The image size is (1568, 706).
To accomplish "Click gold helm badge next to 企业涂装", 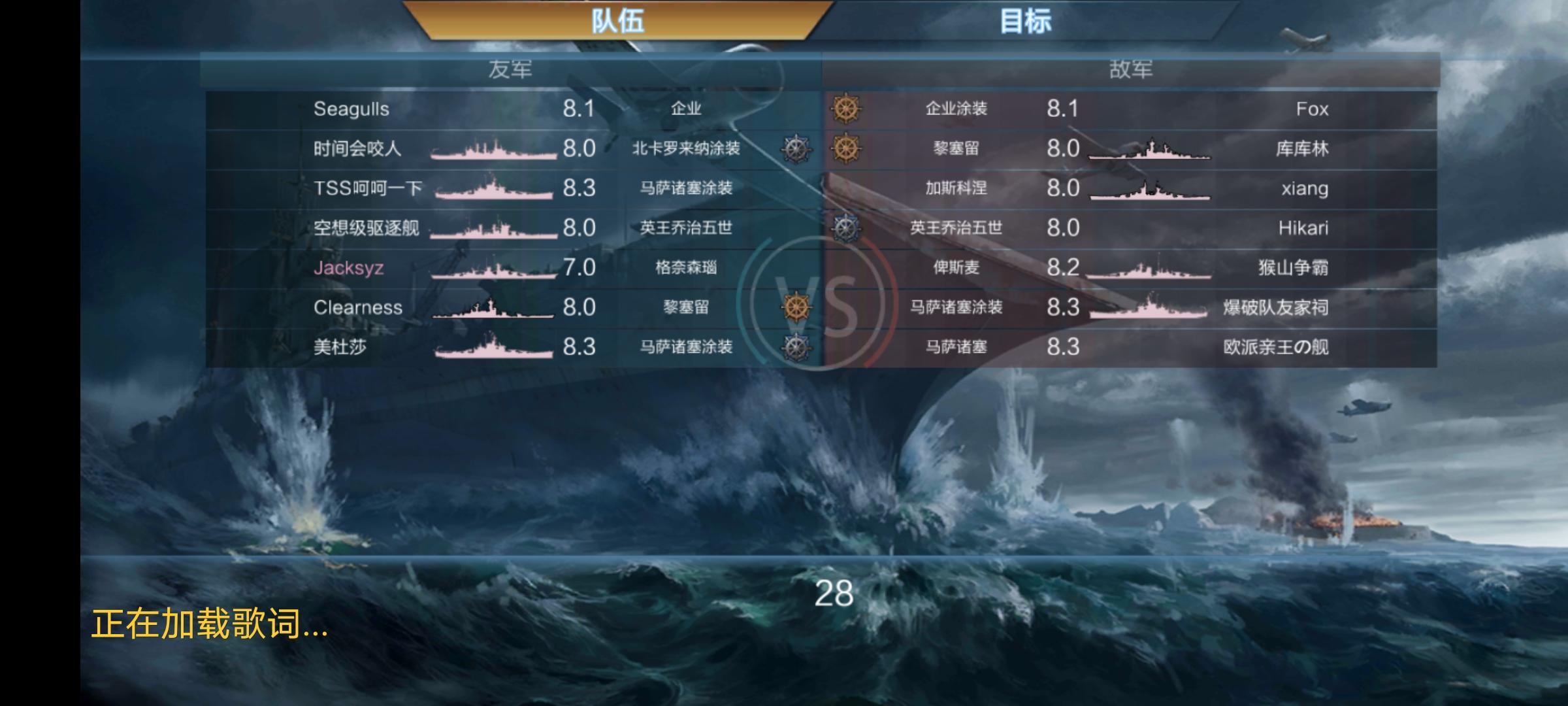I will coord(845,109).
